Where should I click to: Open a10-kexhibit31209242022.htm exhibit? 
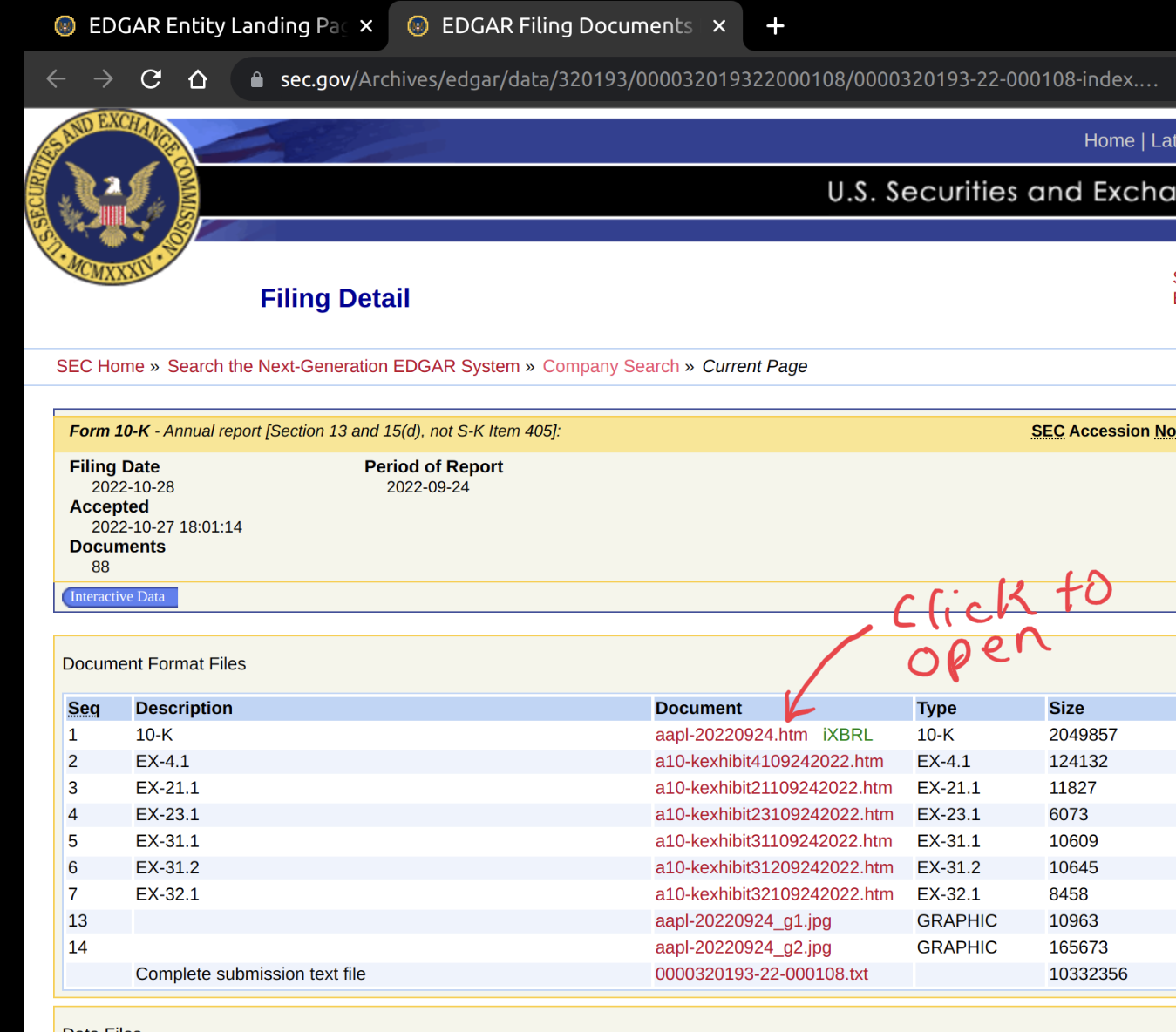(774, 867)
